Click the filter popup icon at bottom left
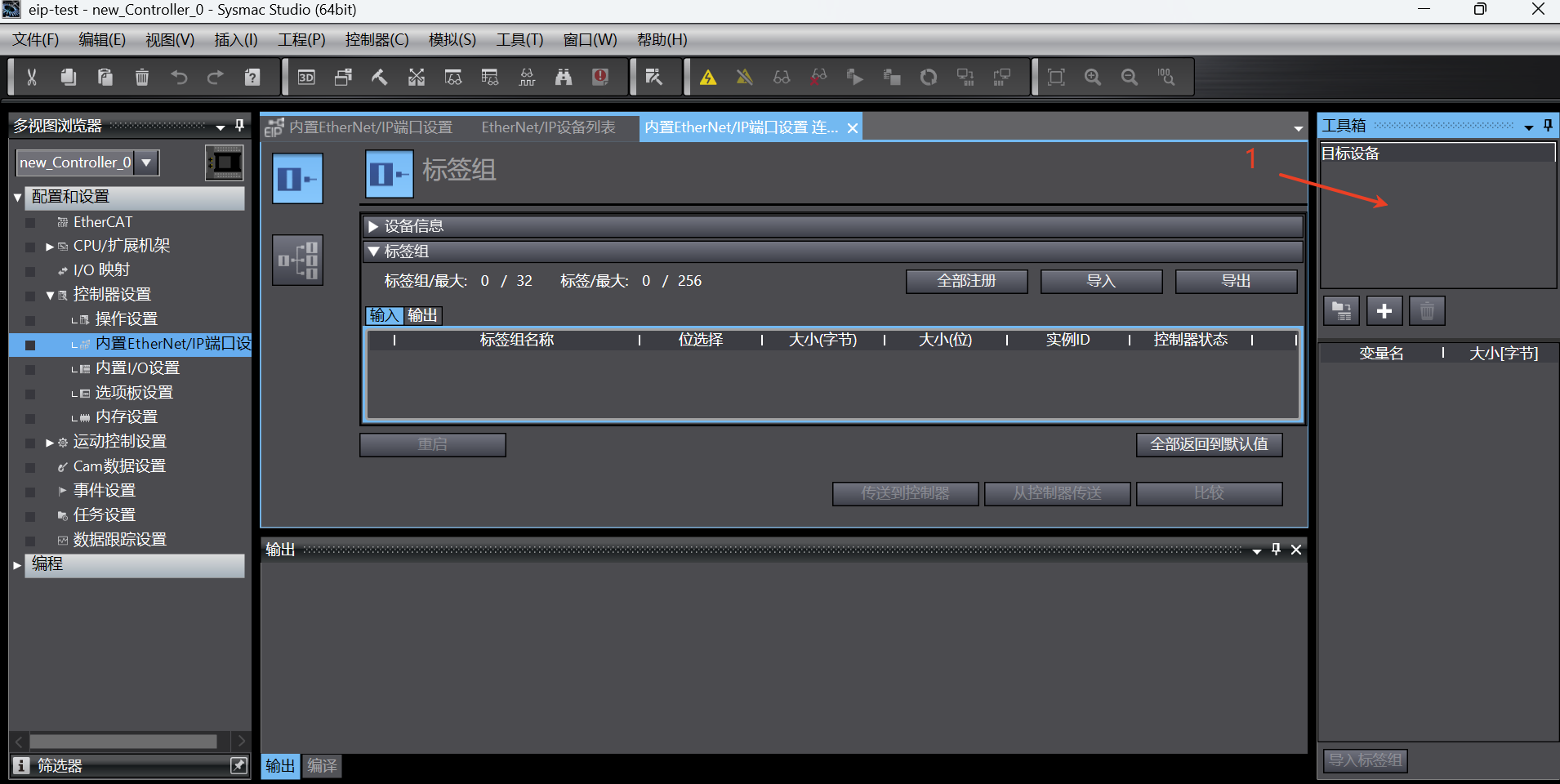 [238, 765]
